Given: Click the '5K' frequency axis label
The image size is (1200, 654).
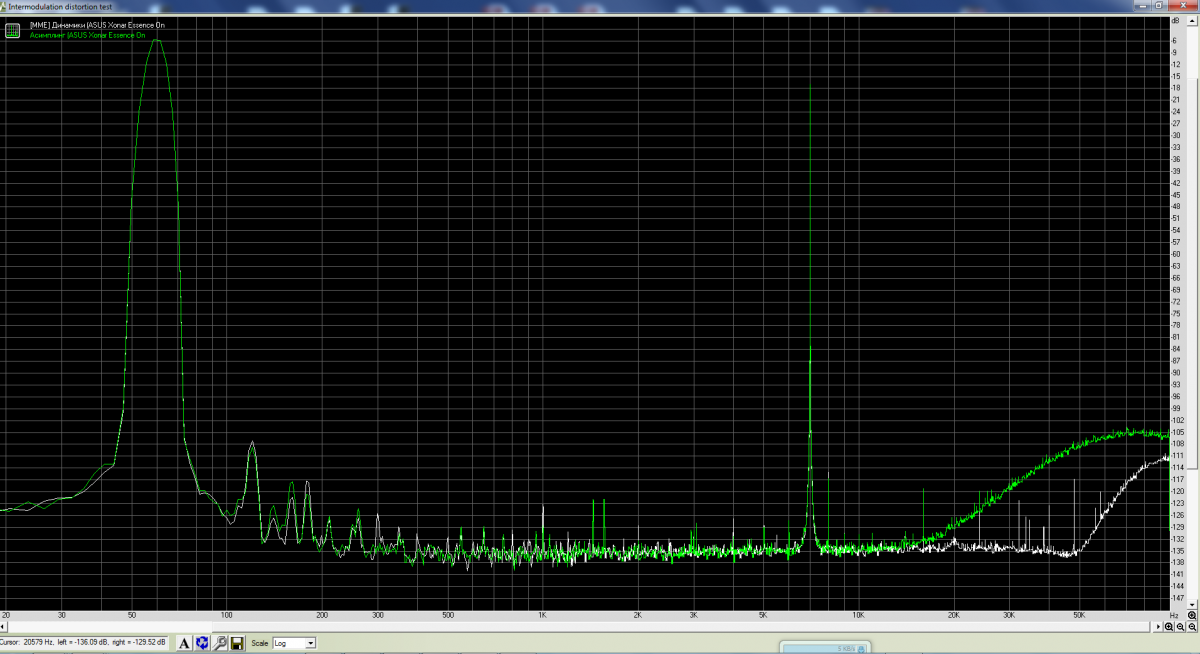Looking at the screenshot, I should tap(763, 615).
